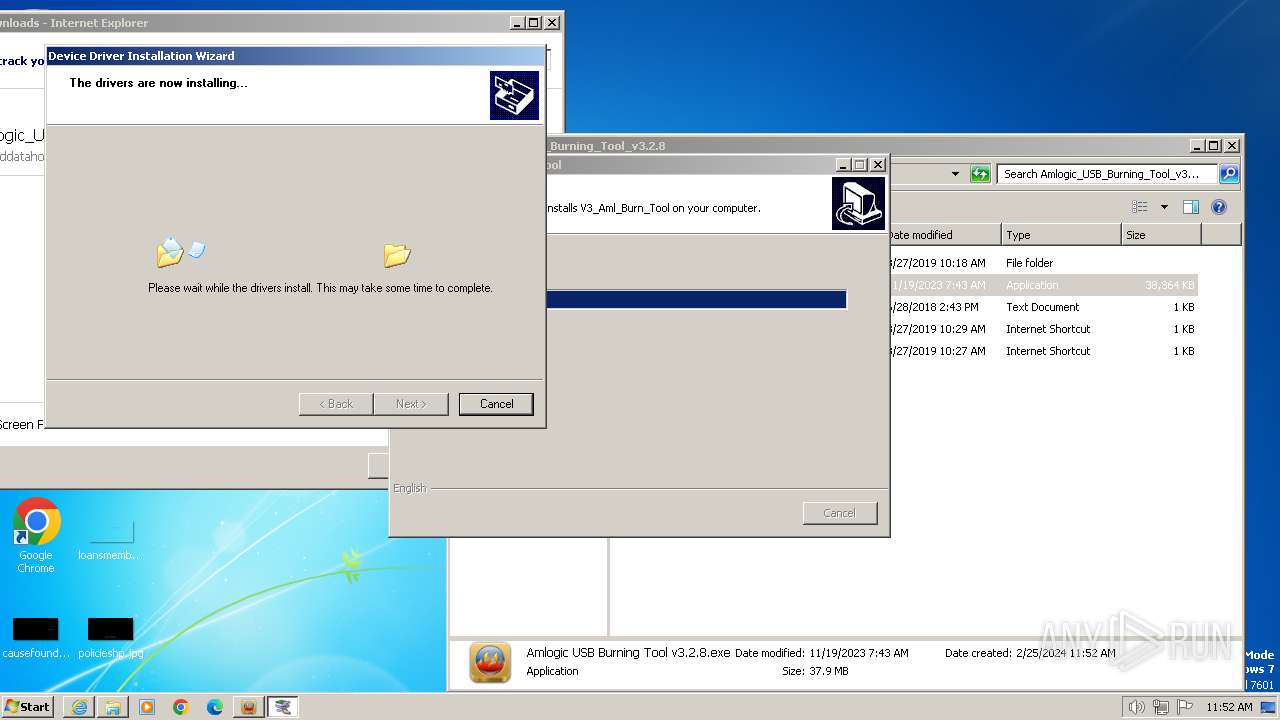Click the disabled Next button in driver wizard
Viewport: 1280px width, 720px height.
coord(410,404)
